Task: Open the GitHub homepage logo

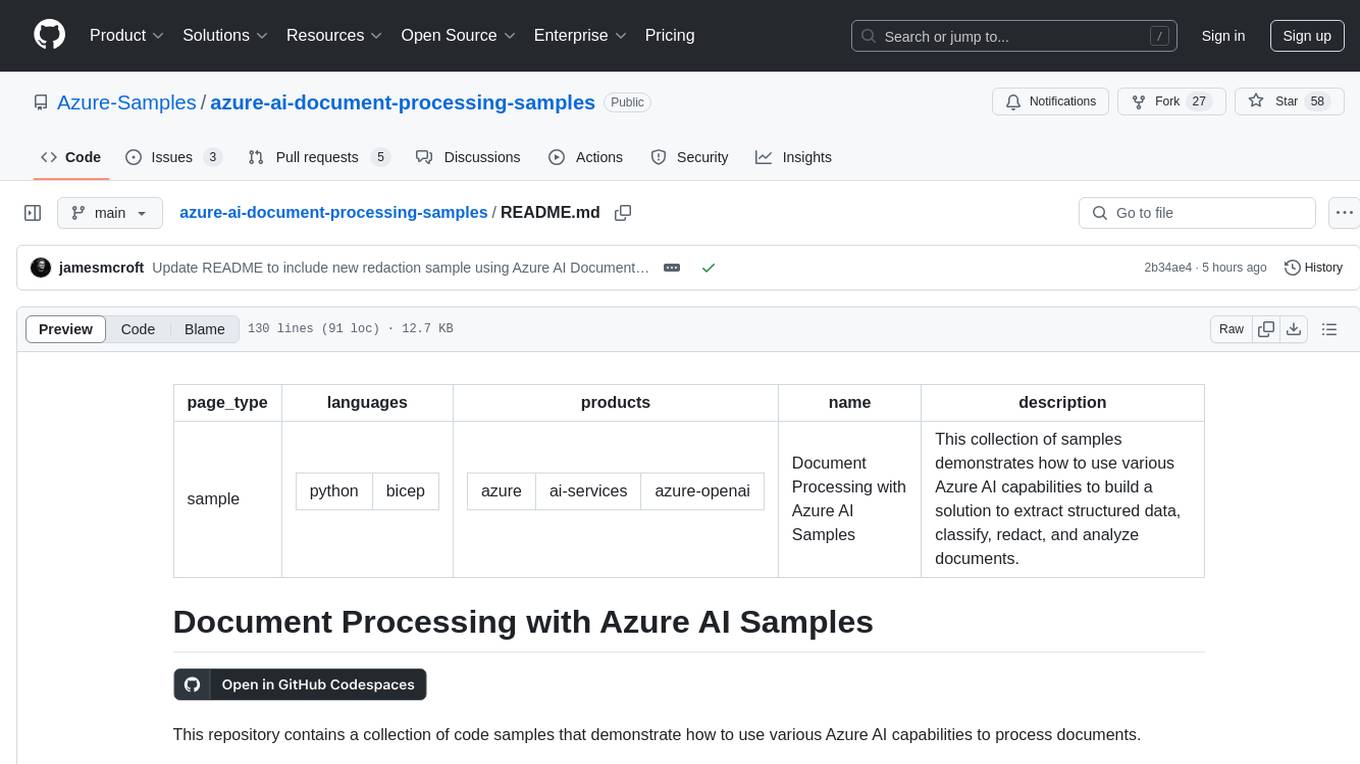Action: coord(49,35)
